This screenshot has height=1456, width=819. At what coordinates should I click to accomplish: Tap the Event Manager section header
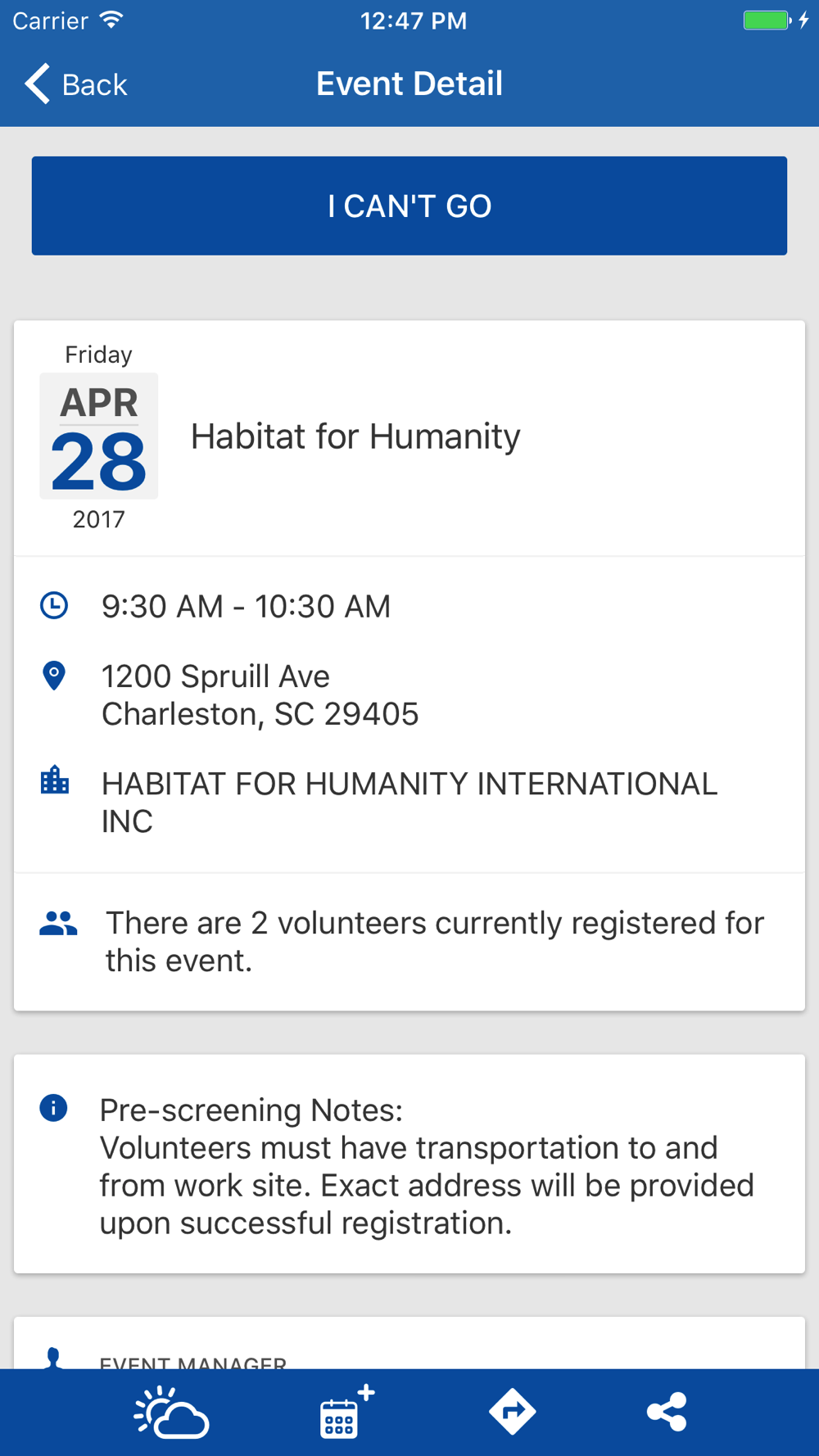coord(193,1361)
